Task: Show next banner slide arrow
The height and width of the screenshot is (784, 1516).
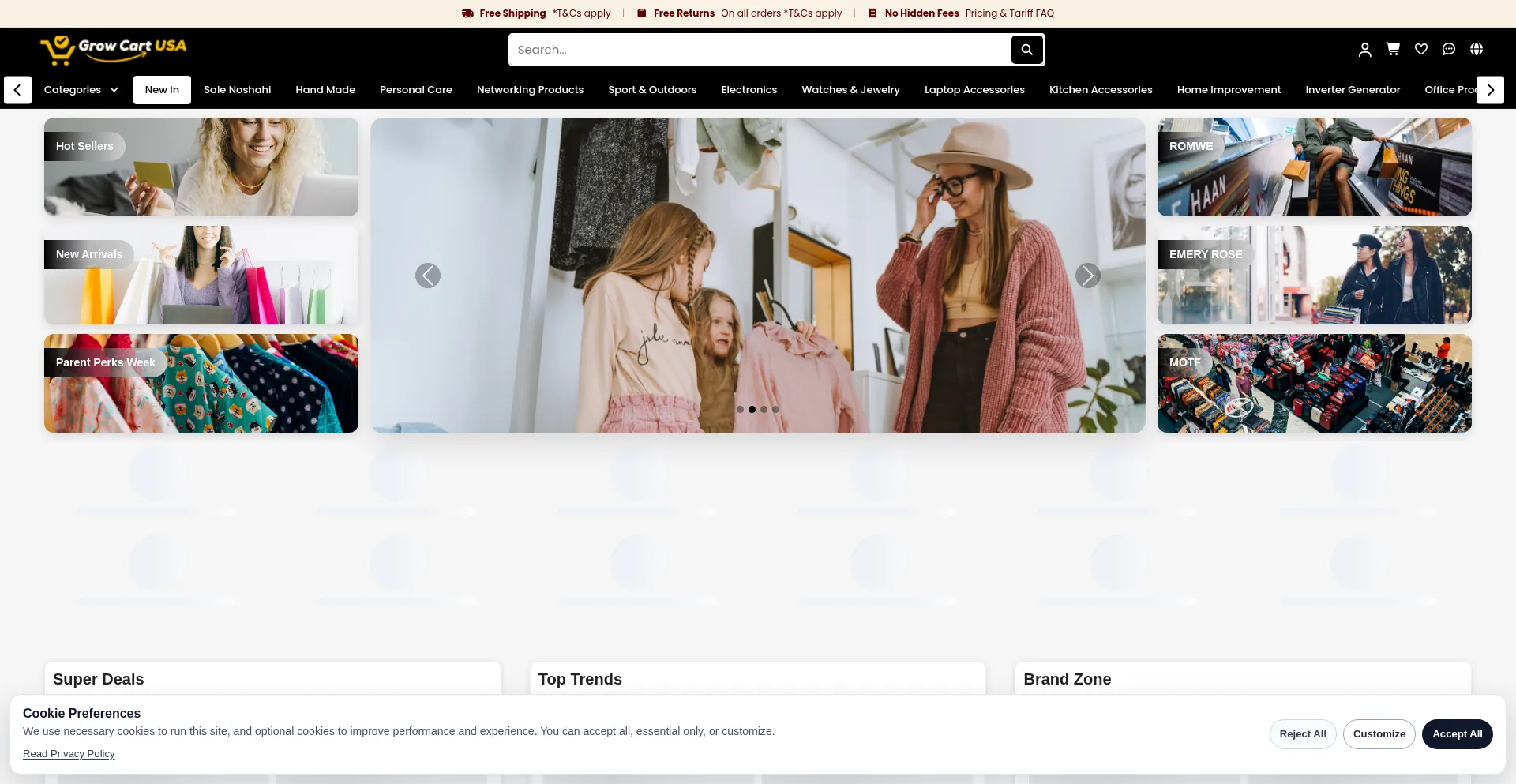Action: [1088, 276]
